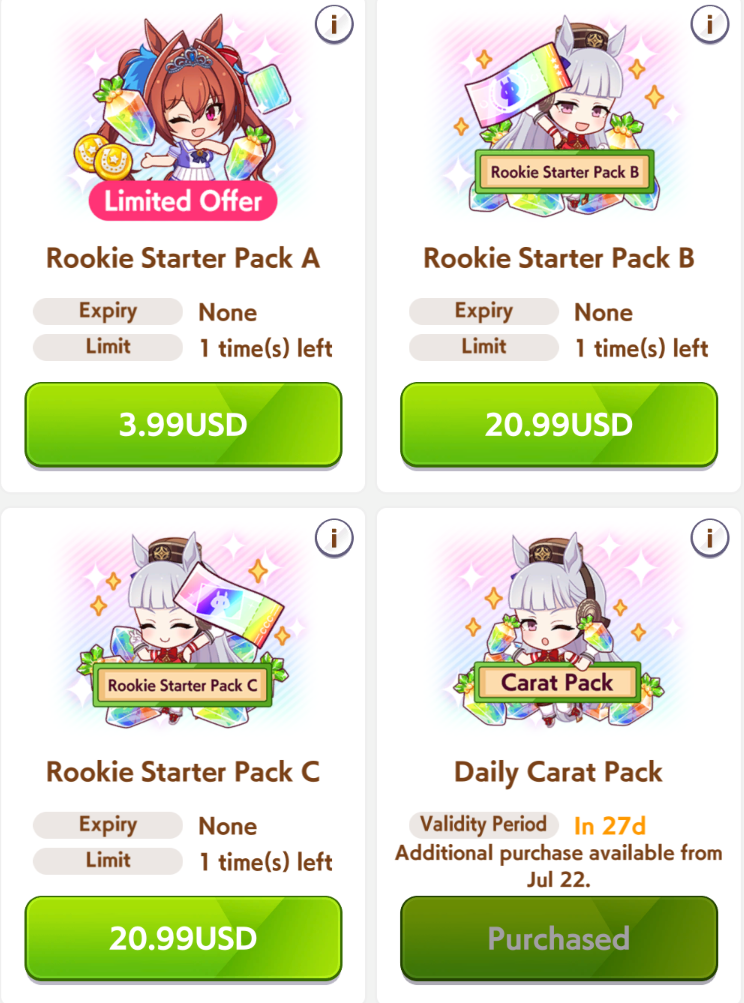
Task: Buy Rookie Starter Pack B for 20.99USD
Action: (x=558, y=425)
